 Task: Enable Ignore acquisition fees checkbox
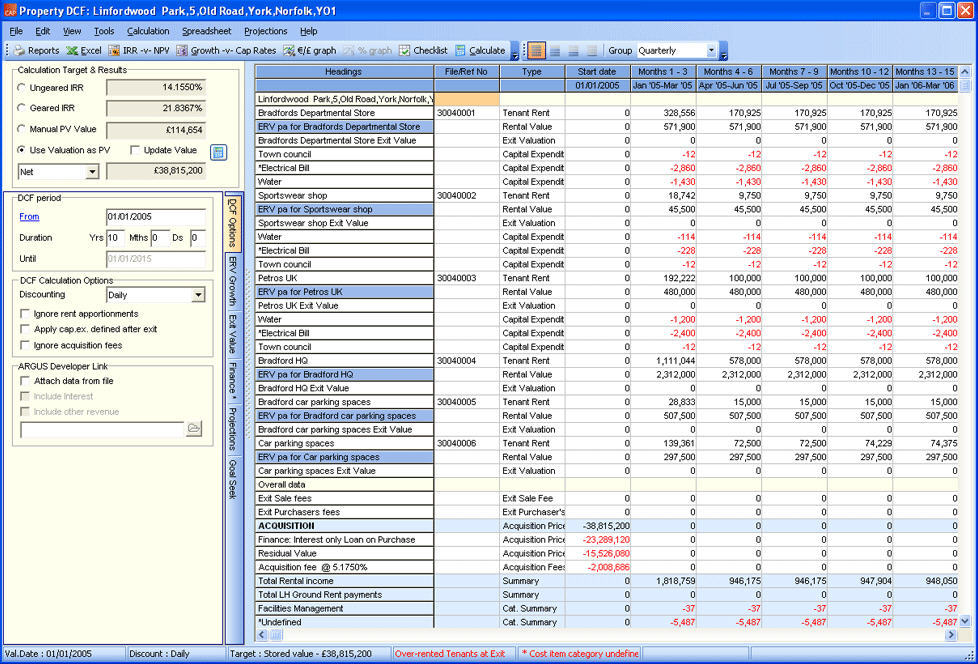26,345
